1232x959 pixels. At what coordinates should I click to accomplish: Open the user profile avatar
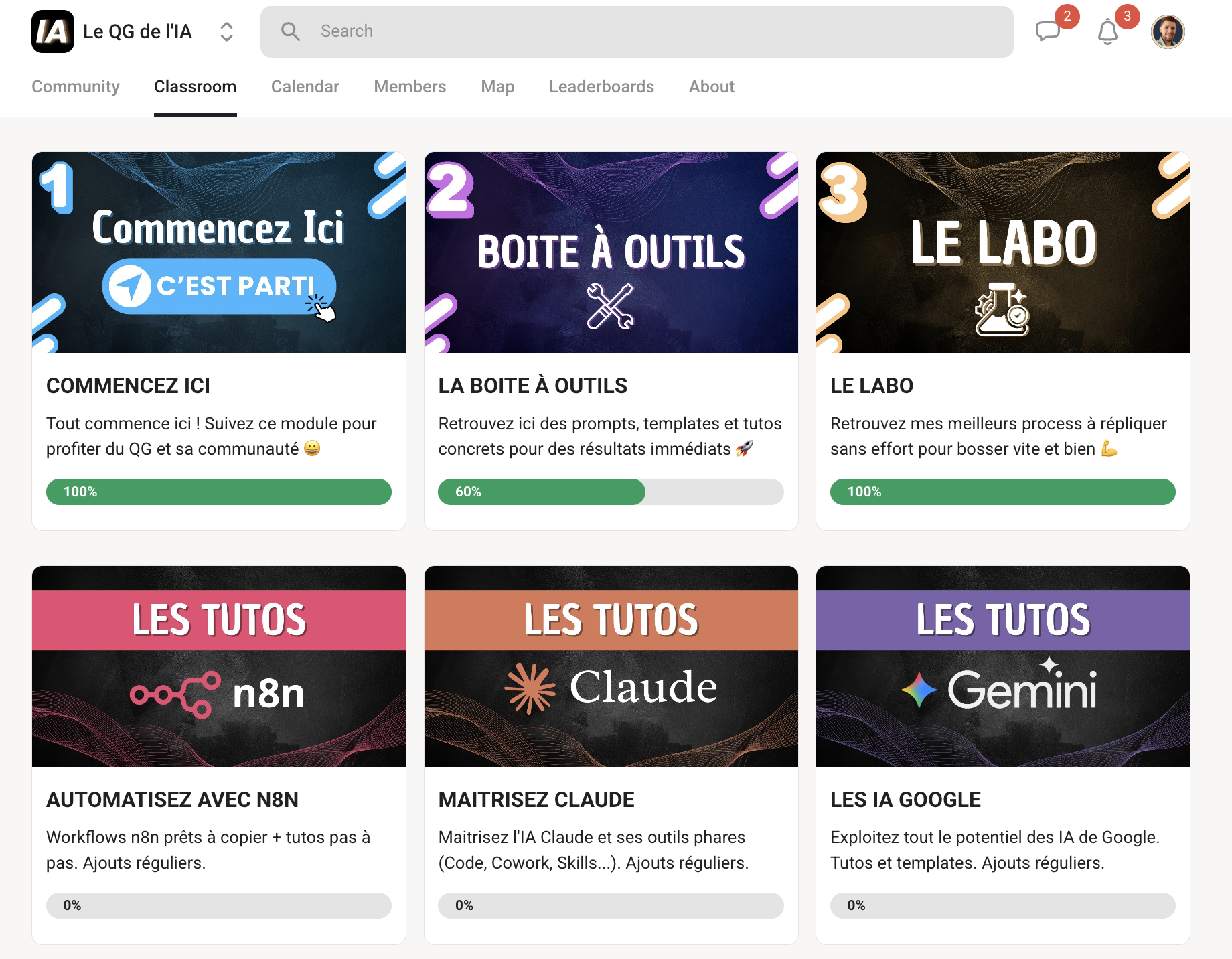point(1168,31)
